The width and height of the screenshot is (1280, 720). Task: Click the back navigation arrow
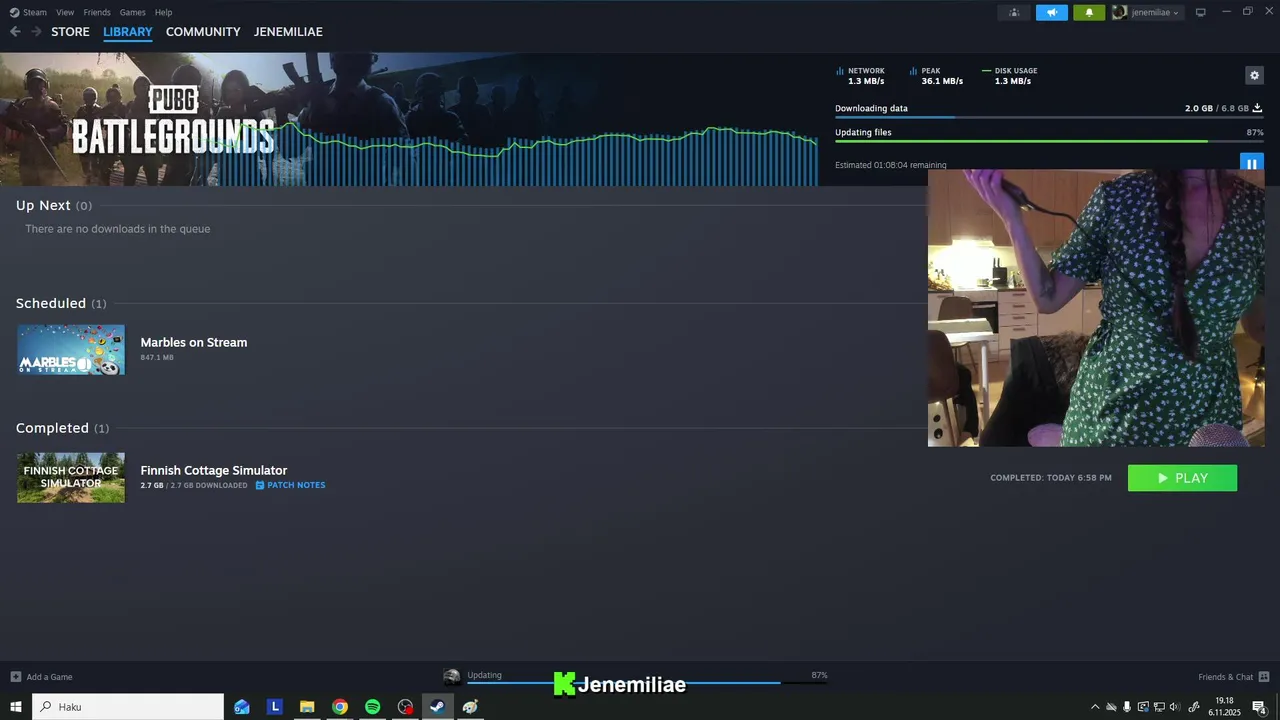pyautogui.click(x=15, y=32)
